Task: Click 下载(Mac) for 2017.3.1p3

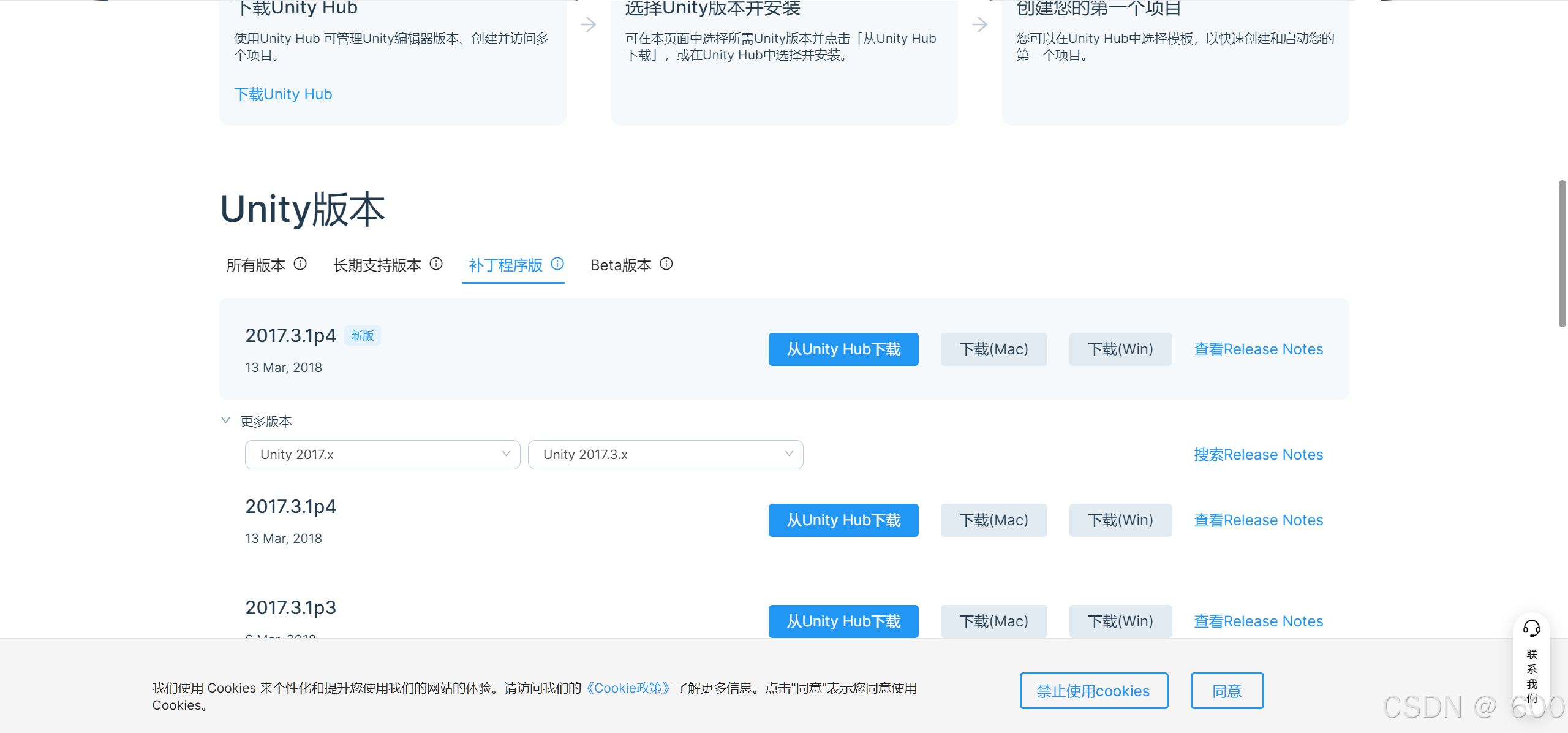Action: pyautogui.click(x=994, y=621)
